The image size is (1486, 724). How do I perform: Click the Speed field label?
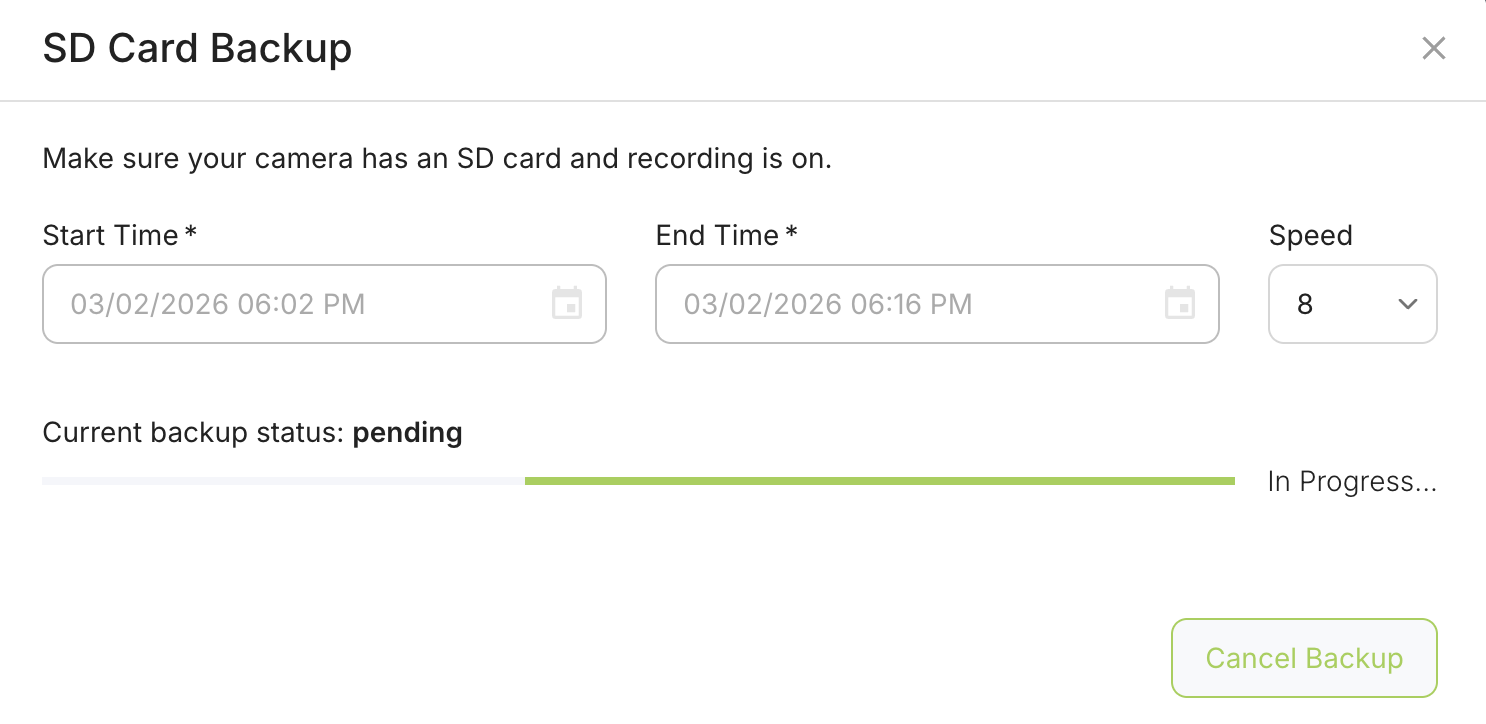click(x=1310, y=236)
